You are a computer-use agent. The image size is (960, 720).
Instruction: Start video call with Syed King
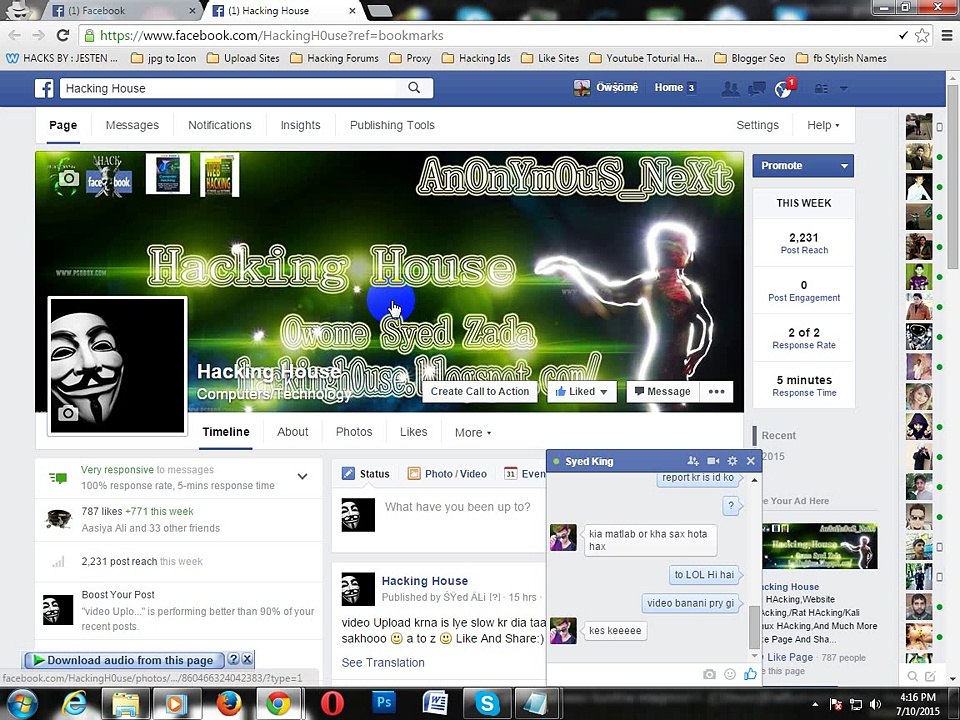713,461
